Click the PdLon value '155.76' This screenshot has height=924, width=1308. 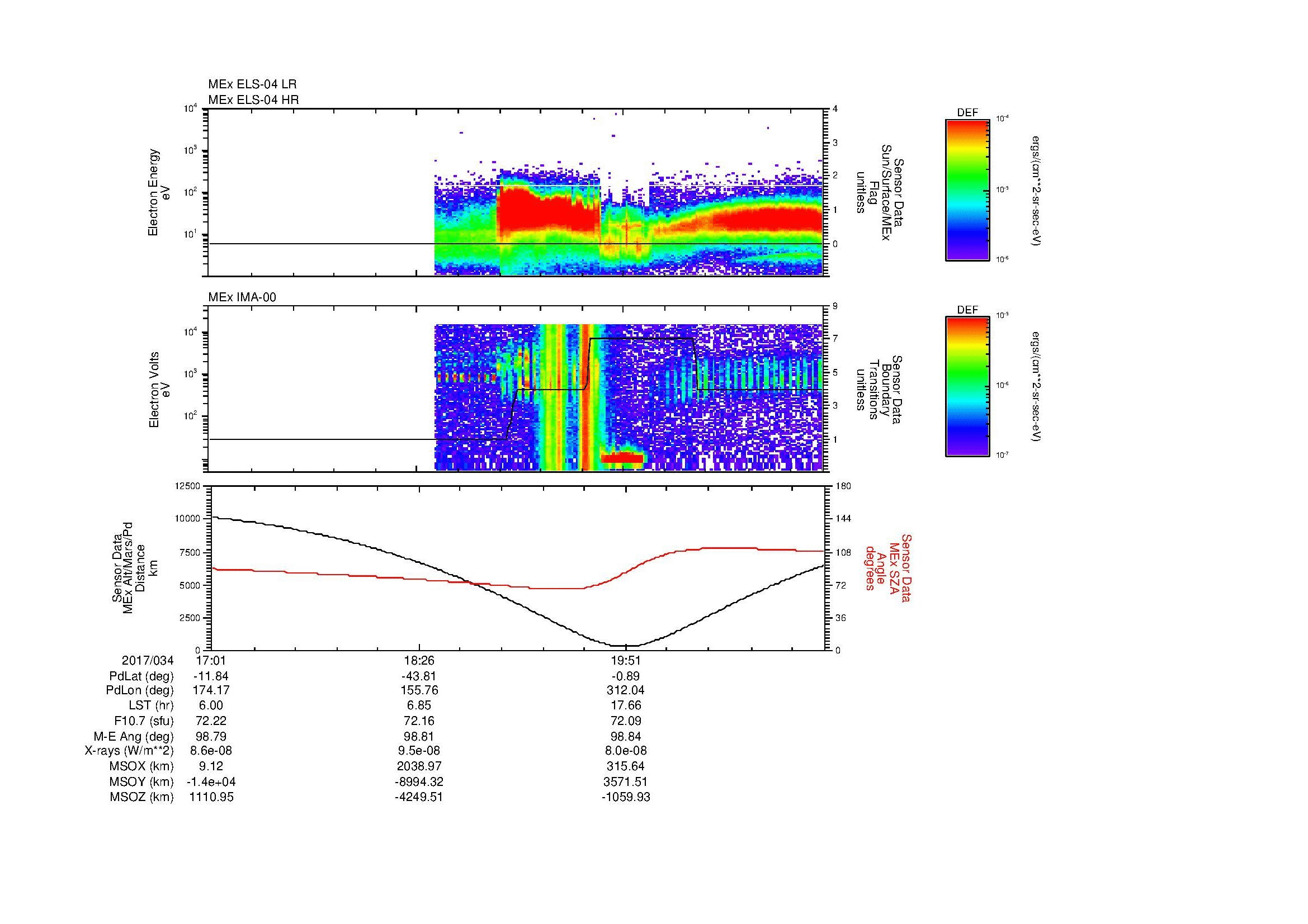tap(419, 690)
